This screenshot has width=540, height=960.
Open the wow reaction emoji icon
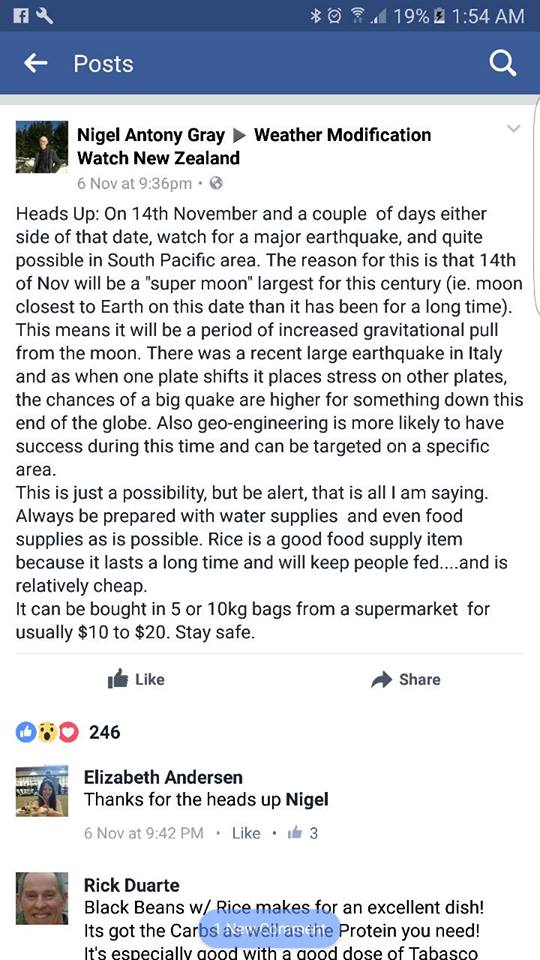(47, 732)
